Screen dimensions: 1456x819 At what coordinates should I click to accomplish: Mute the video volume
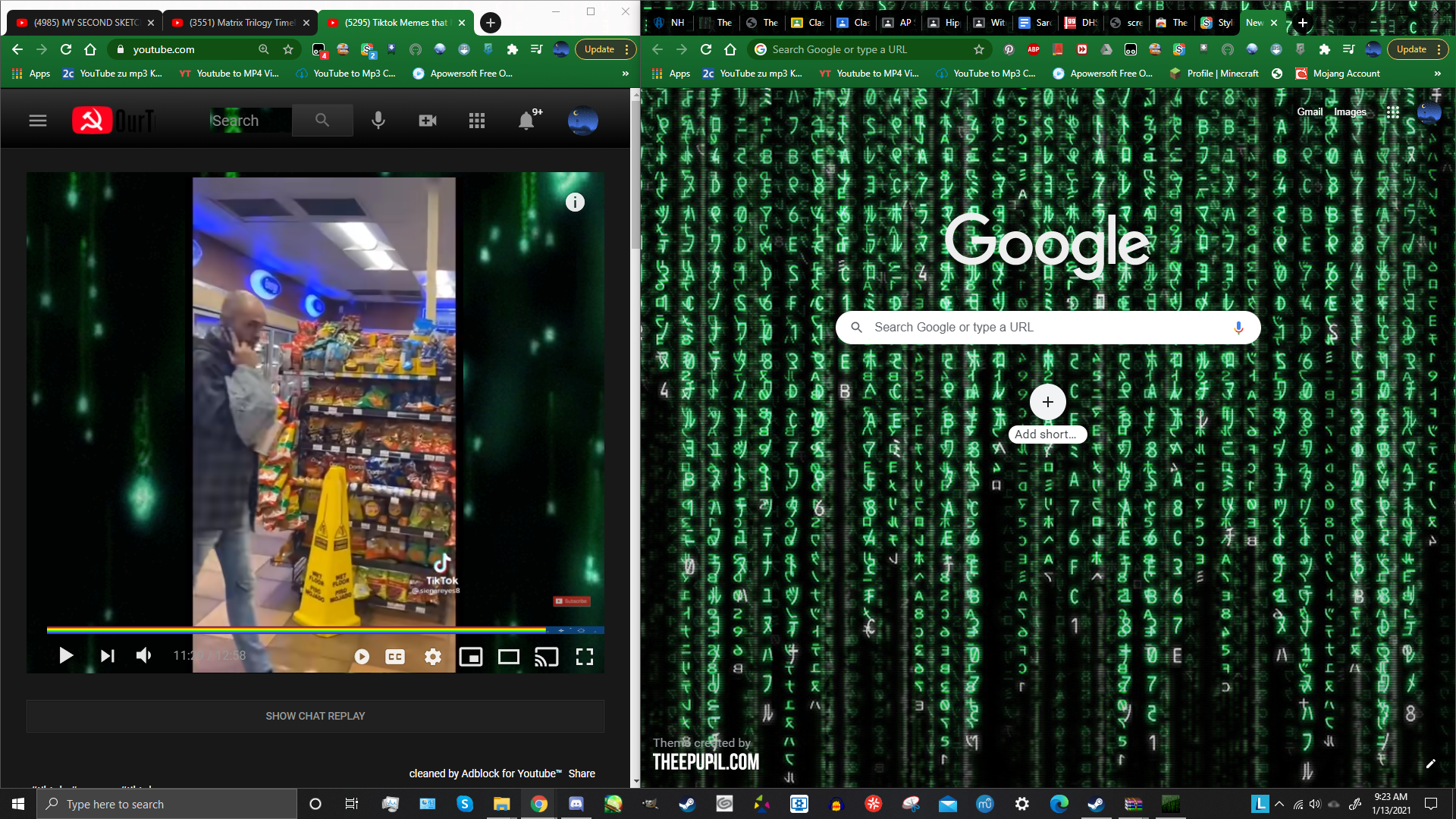click(x=143, y=656)
